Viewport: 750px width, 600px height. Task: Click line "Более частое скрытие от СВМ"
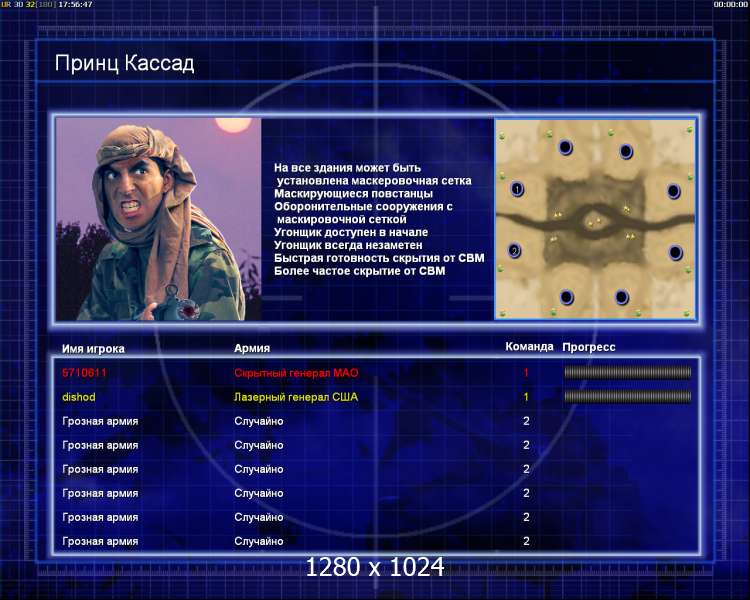[x=360, y=271]
